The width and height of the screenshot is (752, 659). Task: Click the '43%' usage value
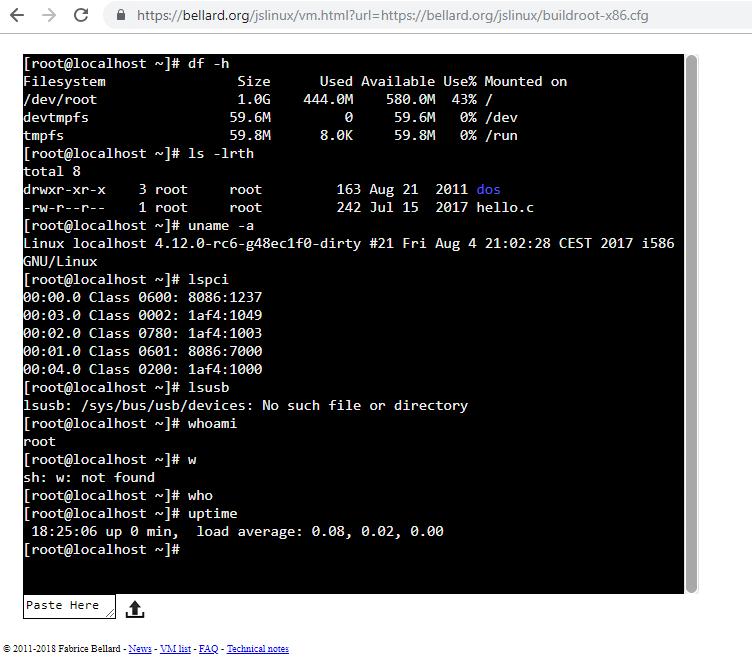pyautogui.click(x=464, y=99)
